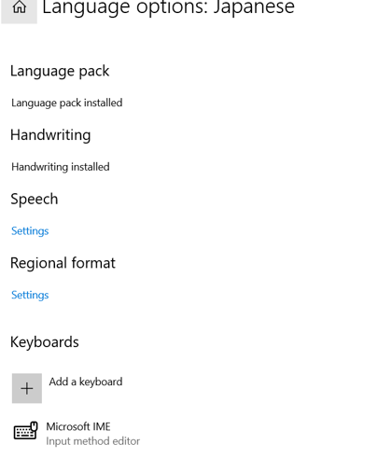Click the word pack in Language pack heading
Image resolution: width=392 pixels, height=457 pixels.
tap(94, 72)
